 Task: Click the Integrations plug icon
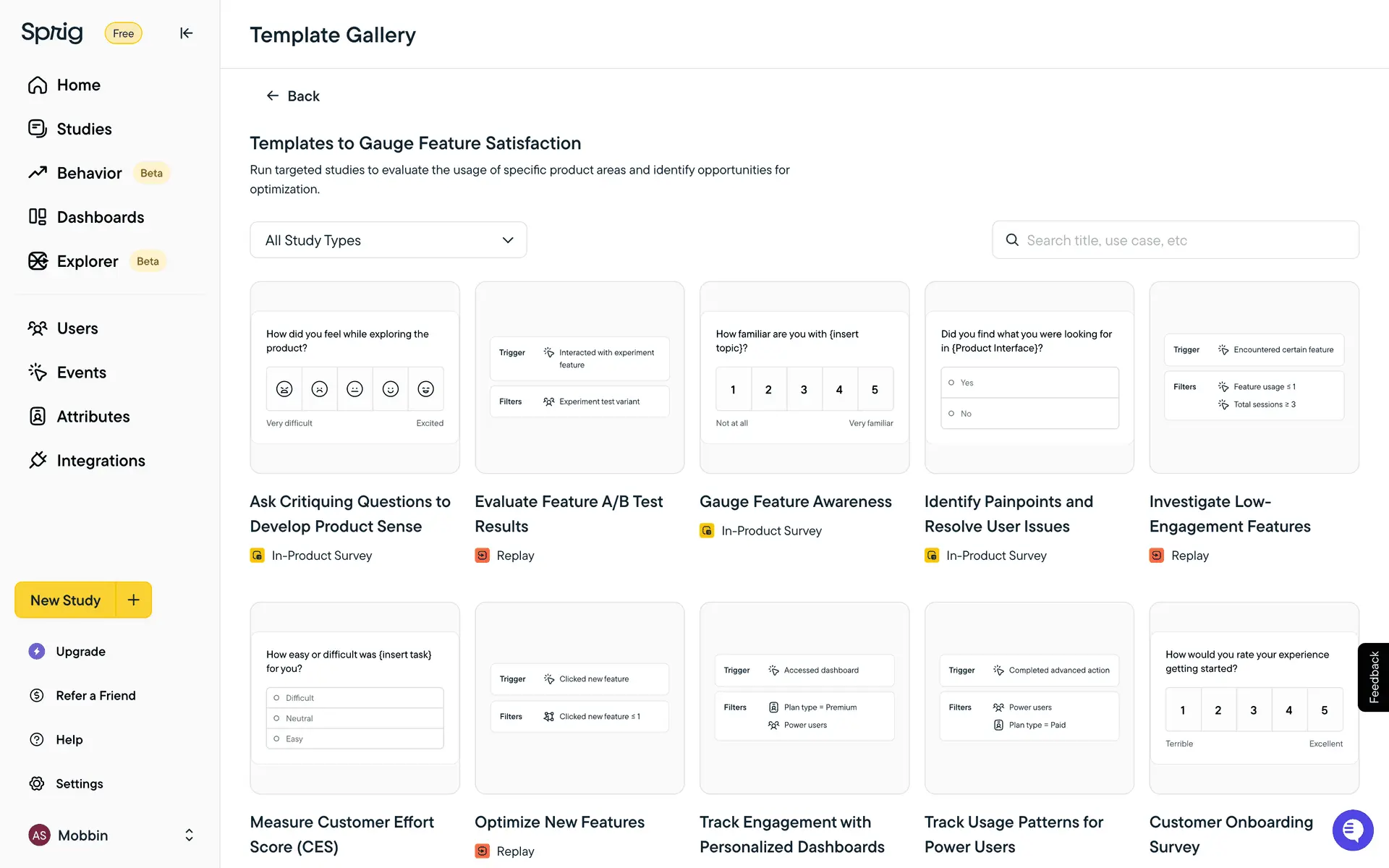(x=38, y=461)
